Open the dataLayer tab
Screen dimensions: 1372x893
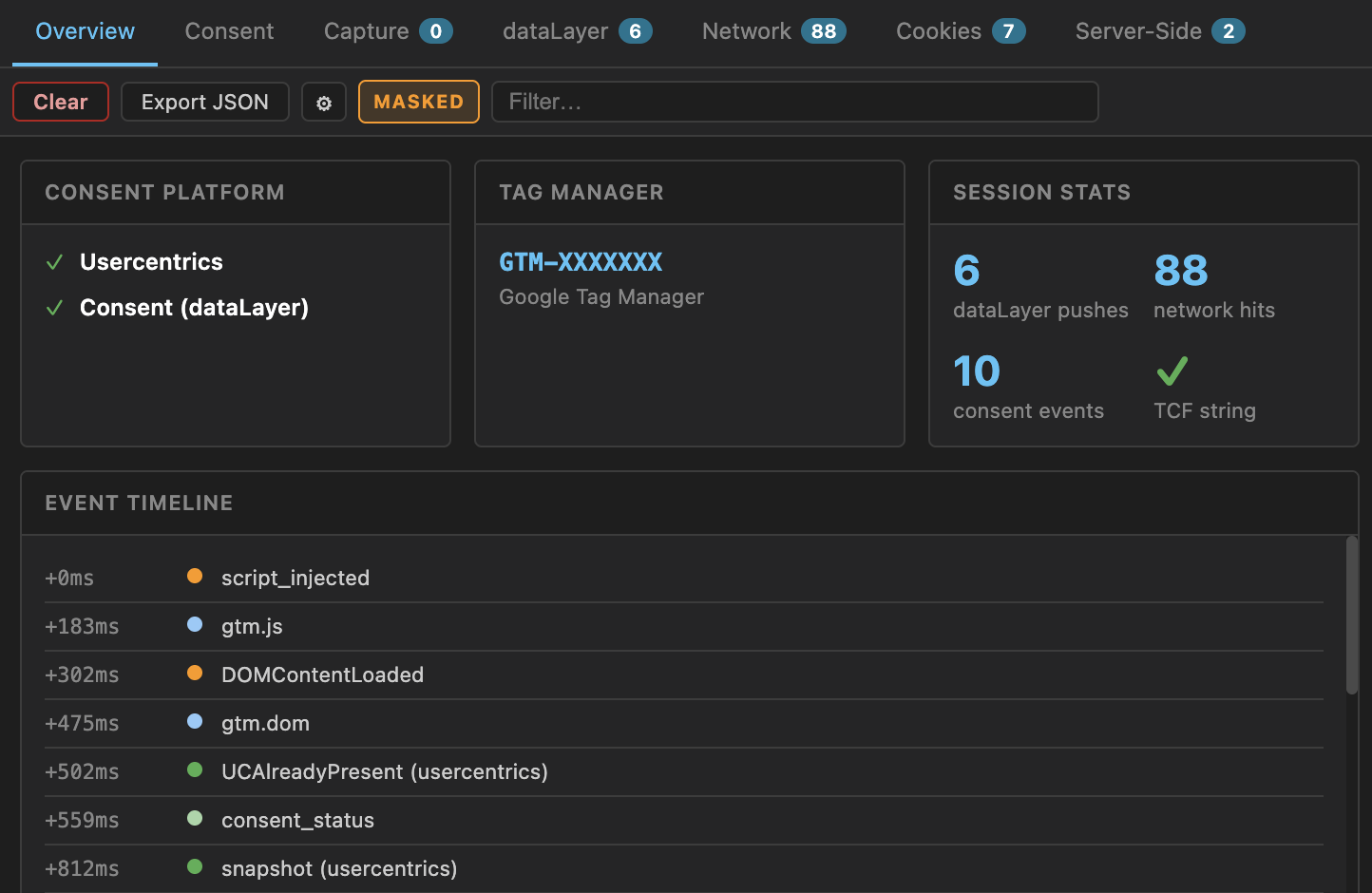(x=578, y=31)
